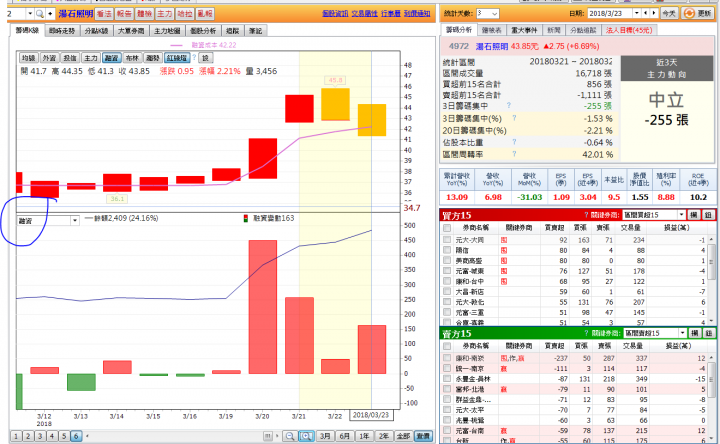Switch to the 分點追蹤 tab
Viewport: 720px width, 444px height.
tap(583, 30)
